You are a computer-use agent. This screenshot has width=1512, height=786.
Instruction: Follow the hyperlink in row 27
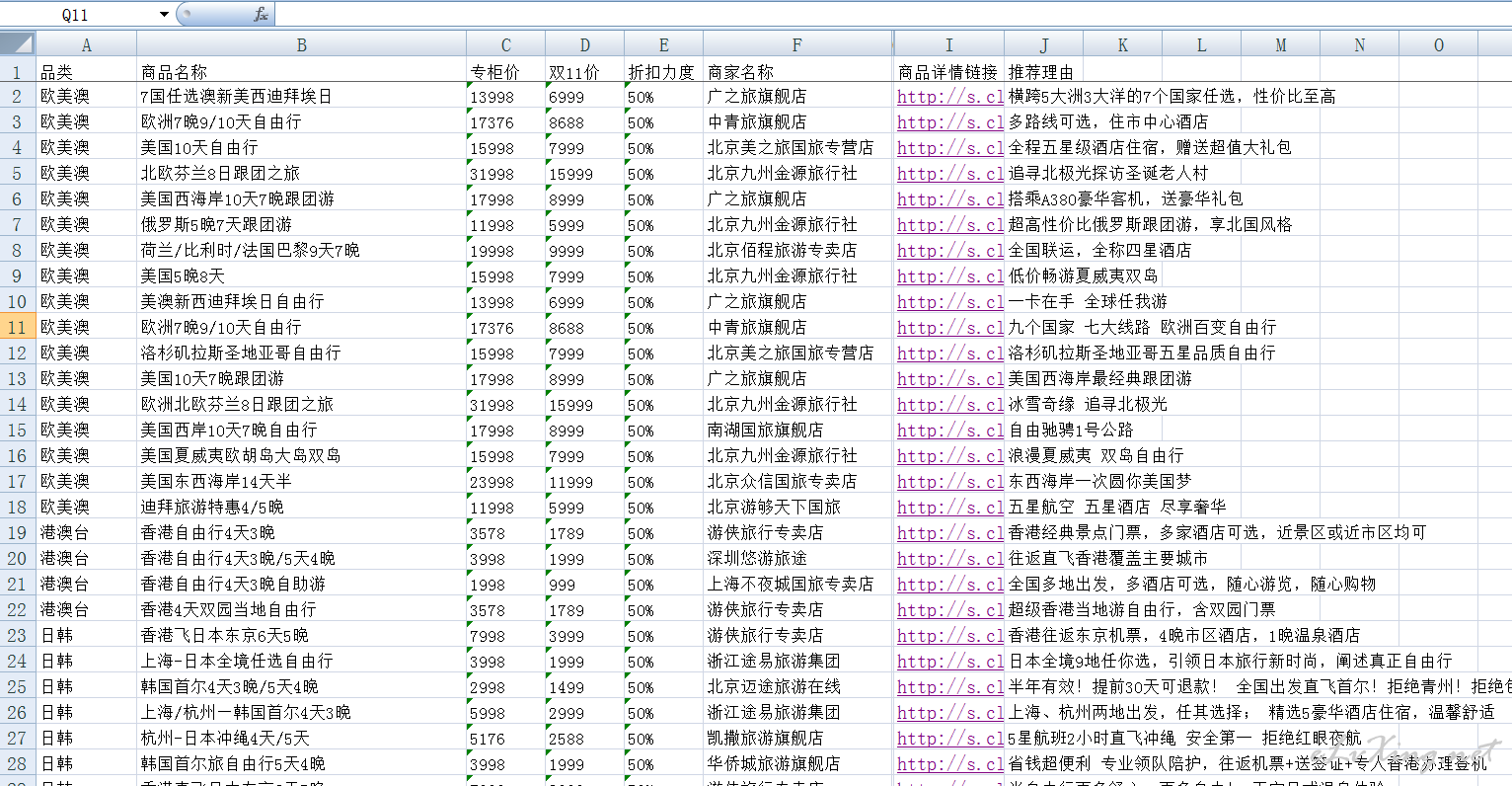click(949, 739)
